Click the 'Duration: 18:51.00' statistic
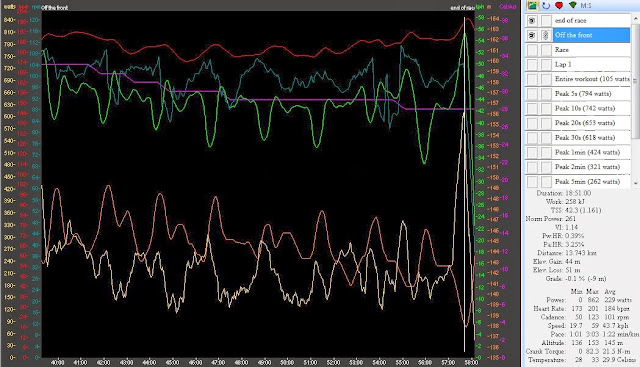This screenshot has width=640, height=367. [x=564, y=193]
